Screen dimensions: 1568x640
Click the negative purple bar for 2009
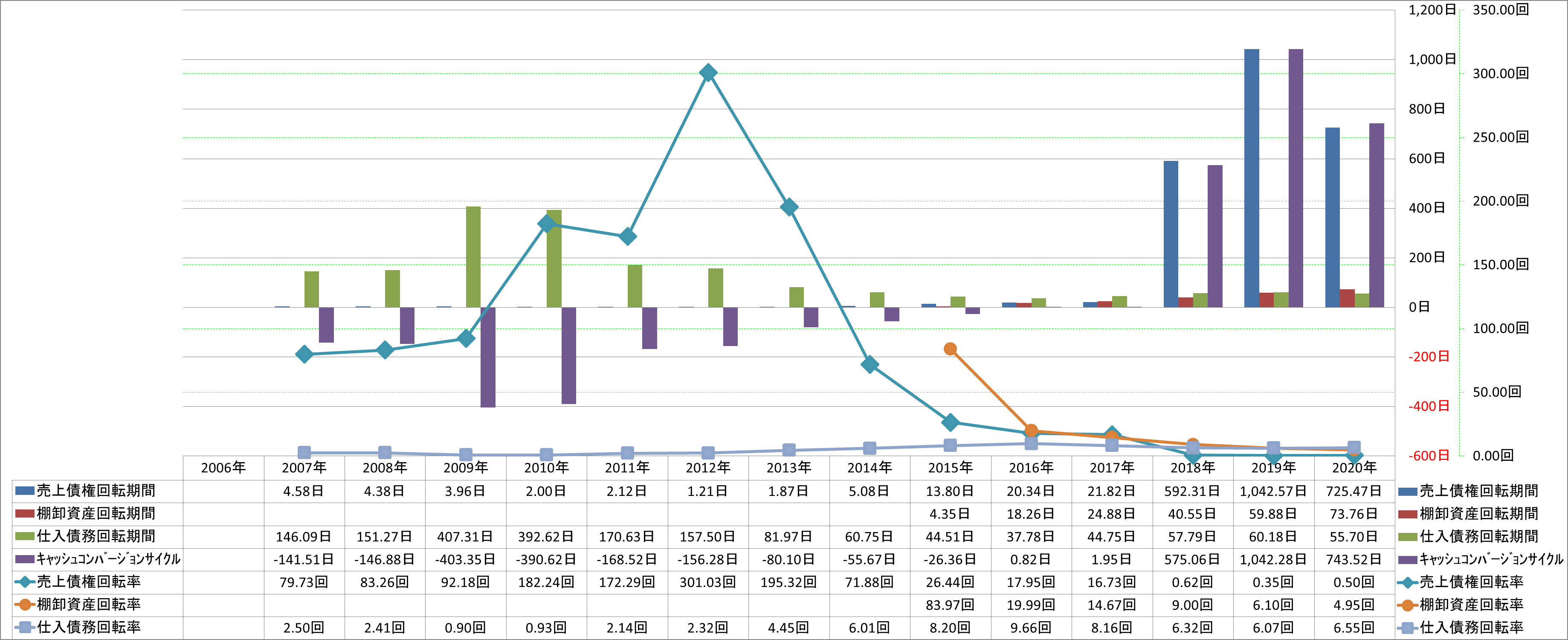(488, 357)
